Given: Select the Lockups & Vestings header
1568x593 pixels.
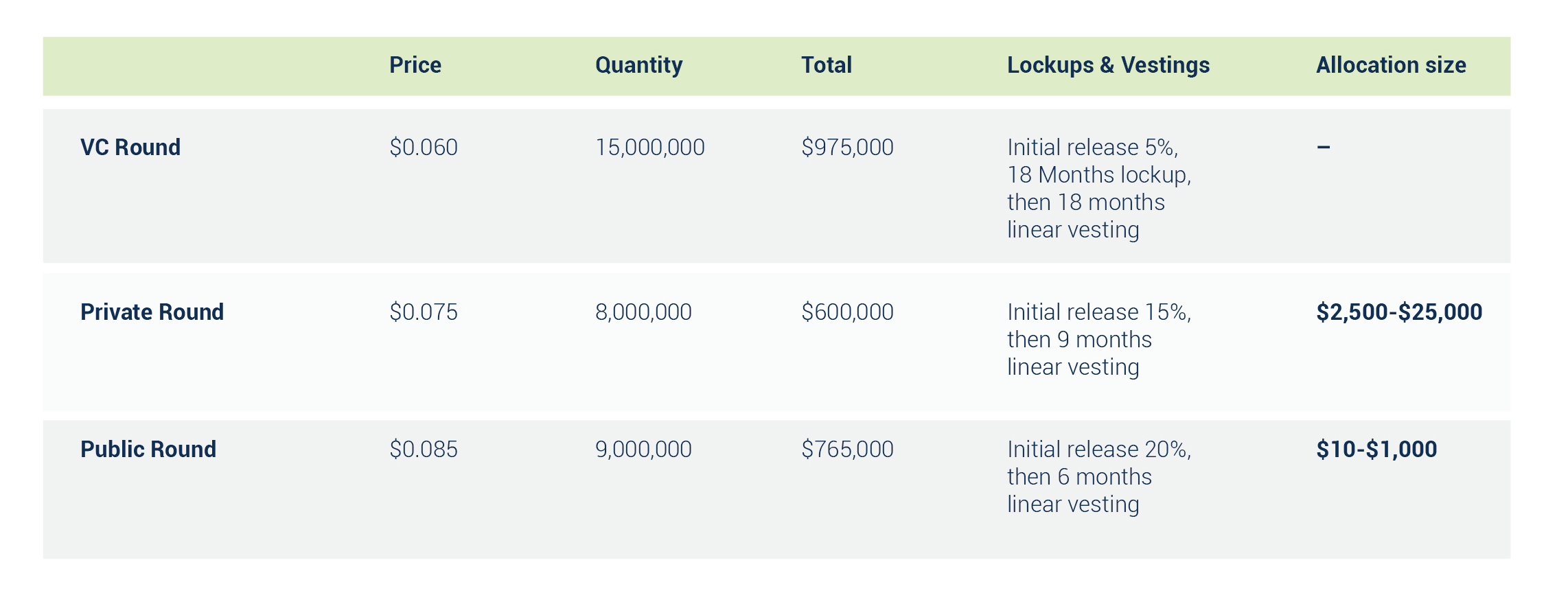Looking at the screenshot, I should coord(1109,66).
